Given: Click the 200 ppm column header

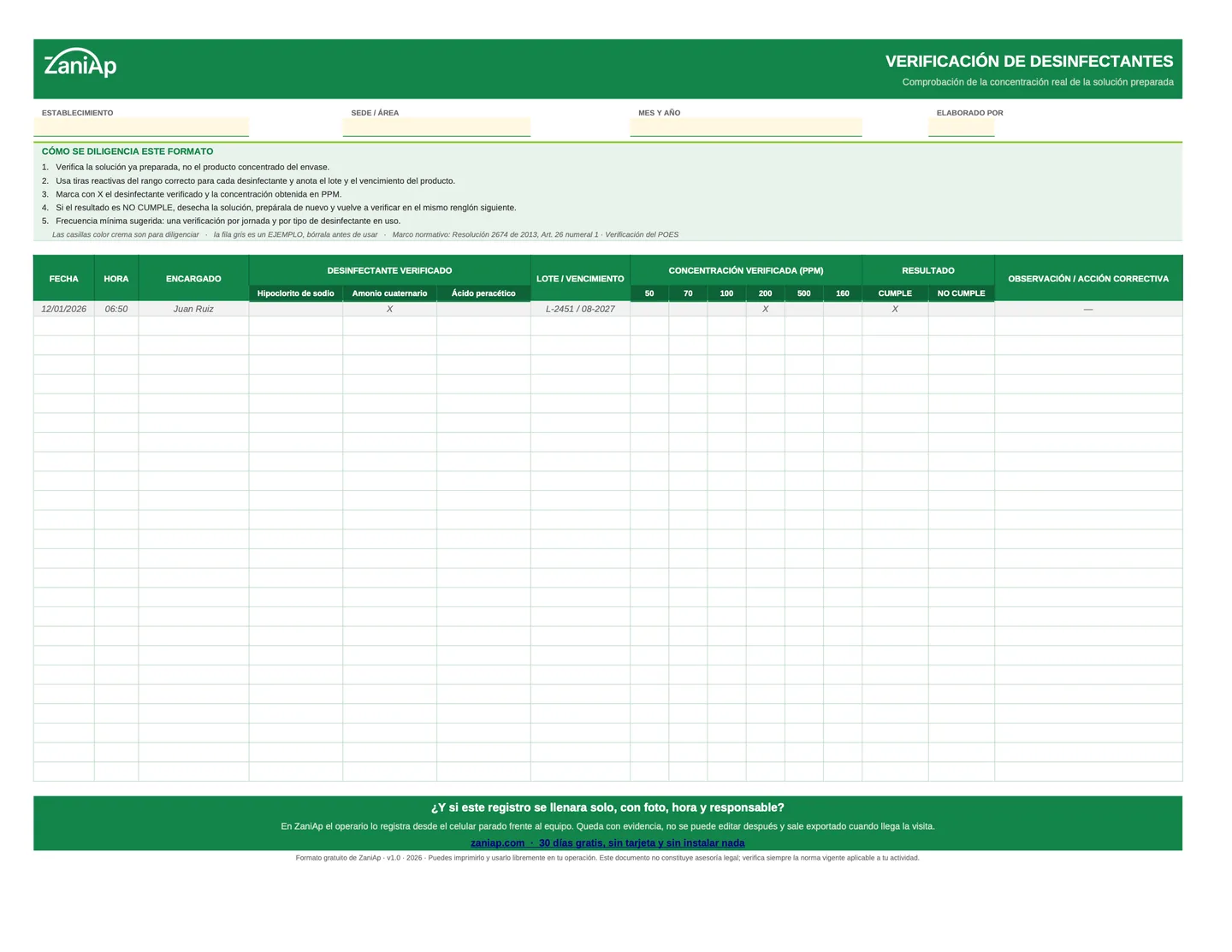Looking at the screenshot, I should click(x=766, y=293).
